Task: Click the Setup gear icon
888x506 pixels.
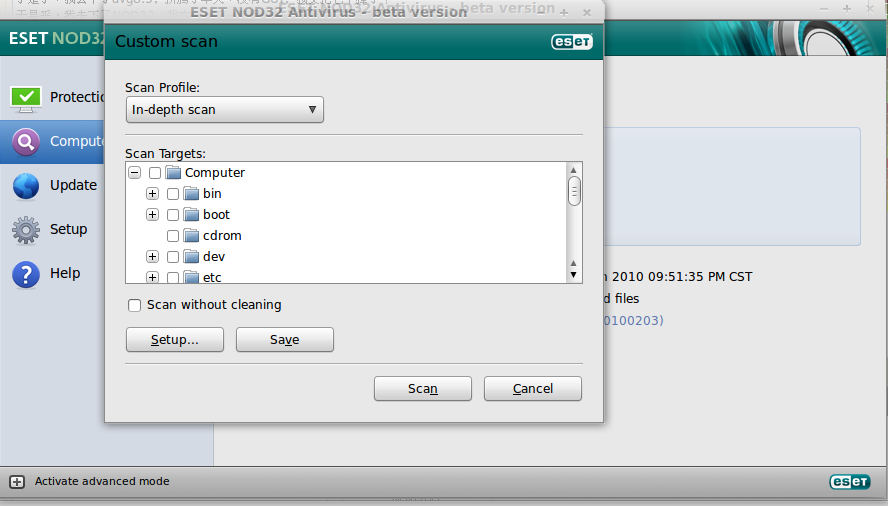Action: [25, 230]
